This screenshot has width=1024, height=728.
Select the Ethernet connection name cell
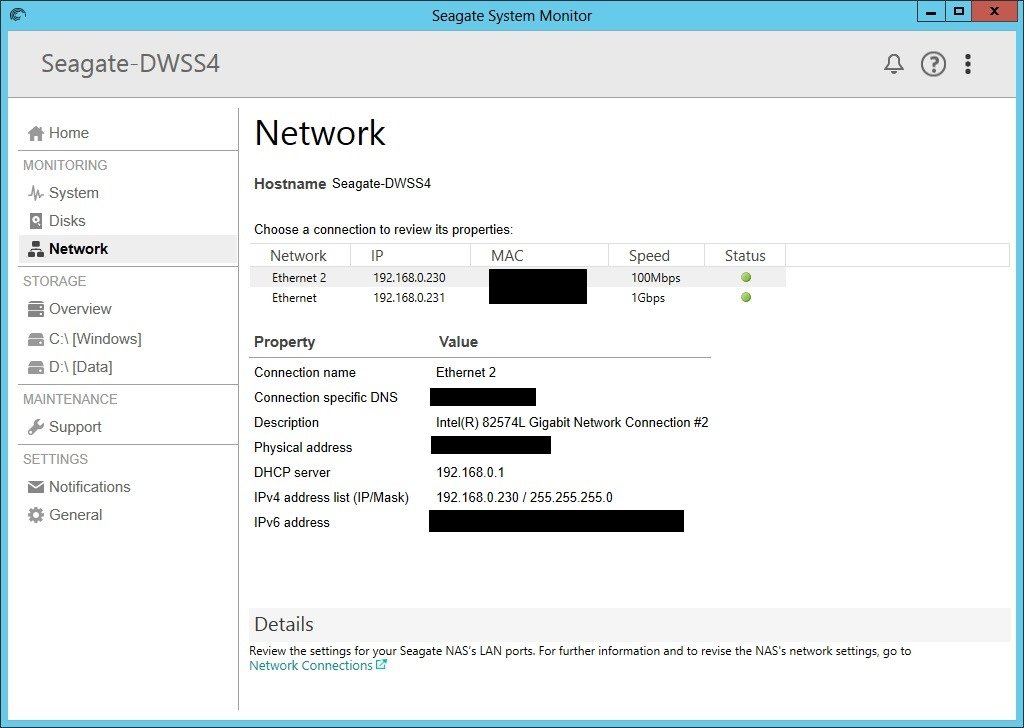295,298
